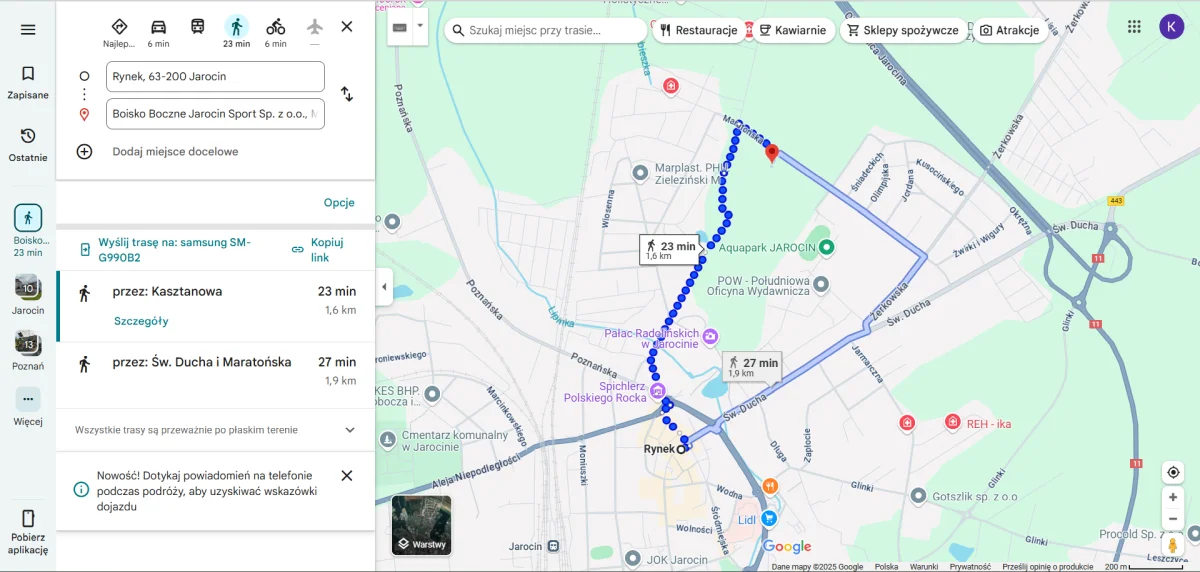This screenshot has width=1200, height=572.
Task: Switch to cycling mode 6 min
Action: [x=276, y=32]
